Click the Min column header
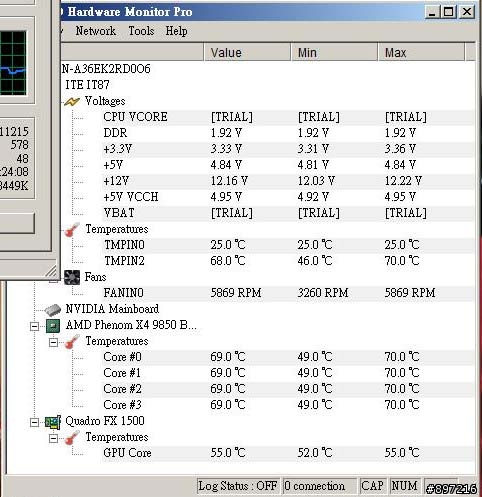This screenshot has height=497, width=482. point(334,52)
